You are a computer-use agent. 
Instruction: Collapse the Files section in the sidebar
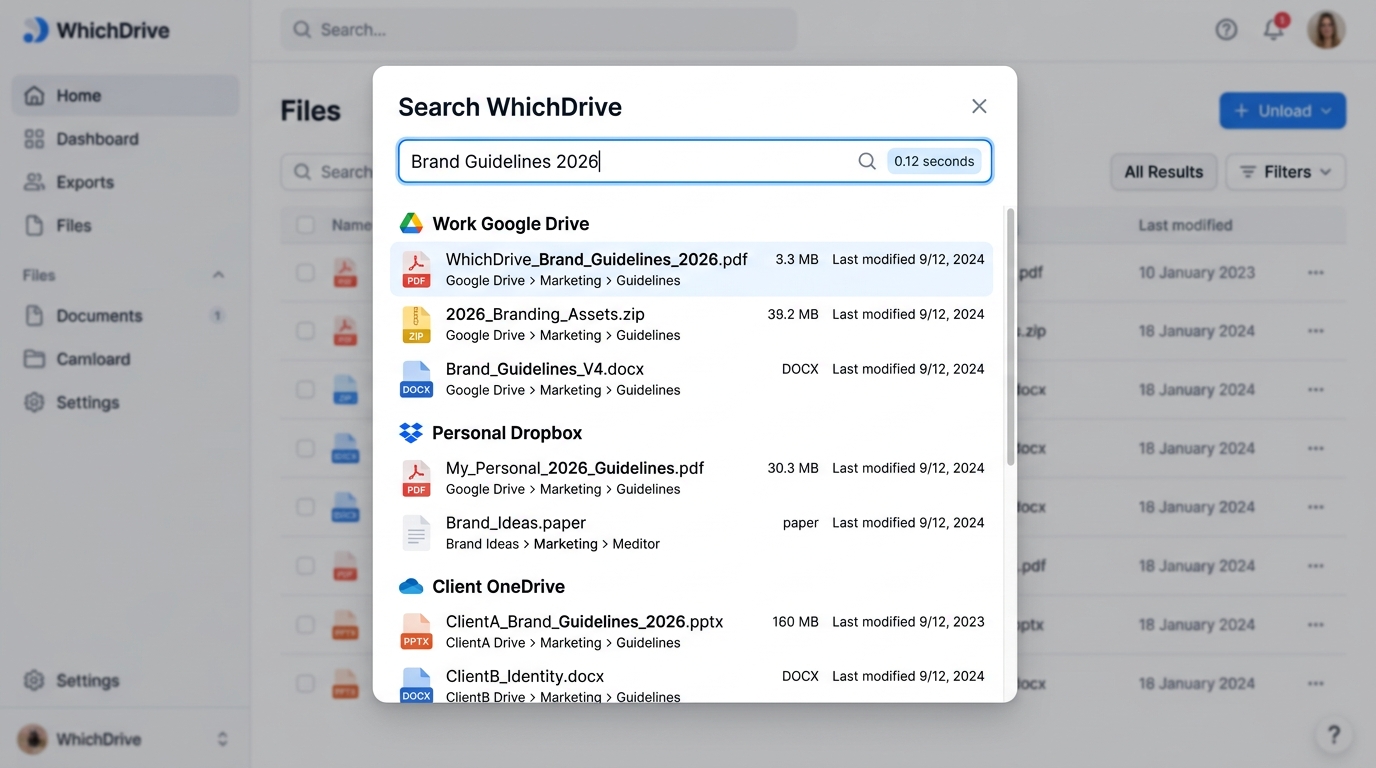coord(218,275)
